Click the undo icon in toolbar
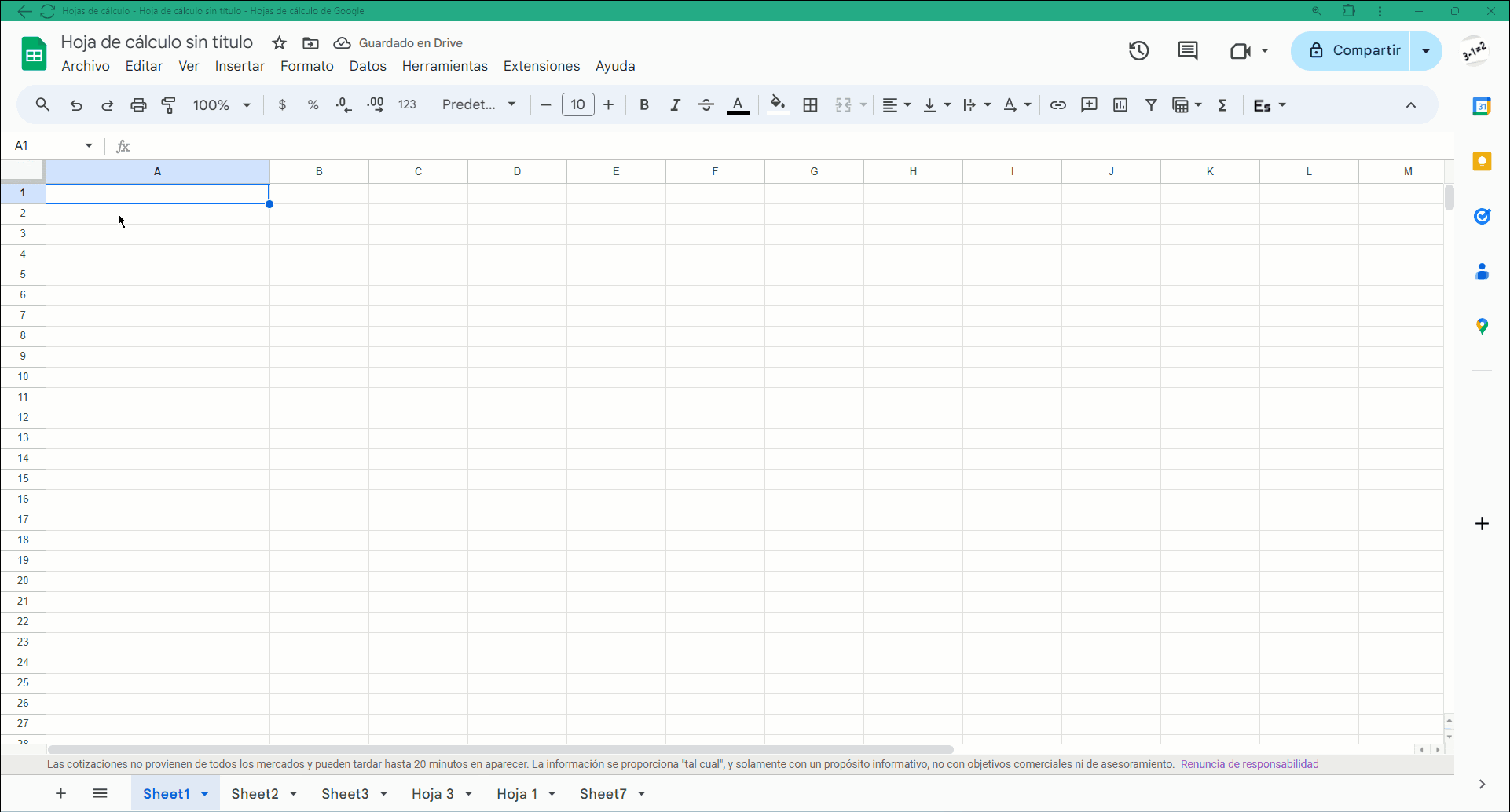This screenshot has height=812, width=1510. pos(76,105)
